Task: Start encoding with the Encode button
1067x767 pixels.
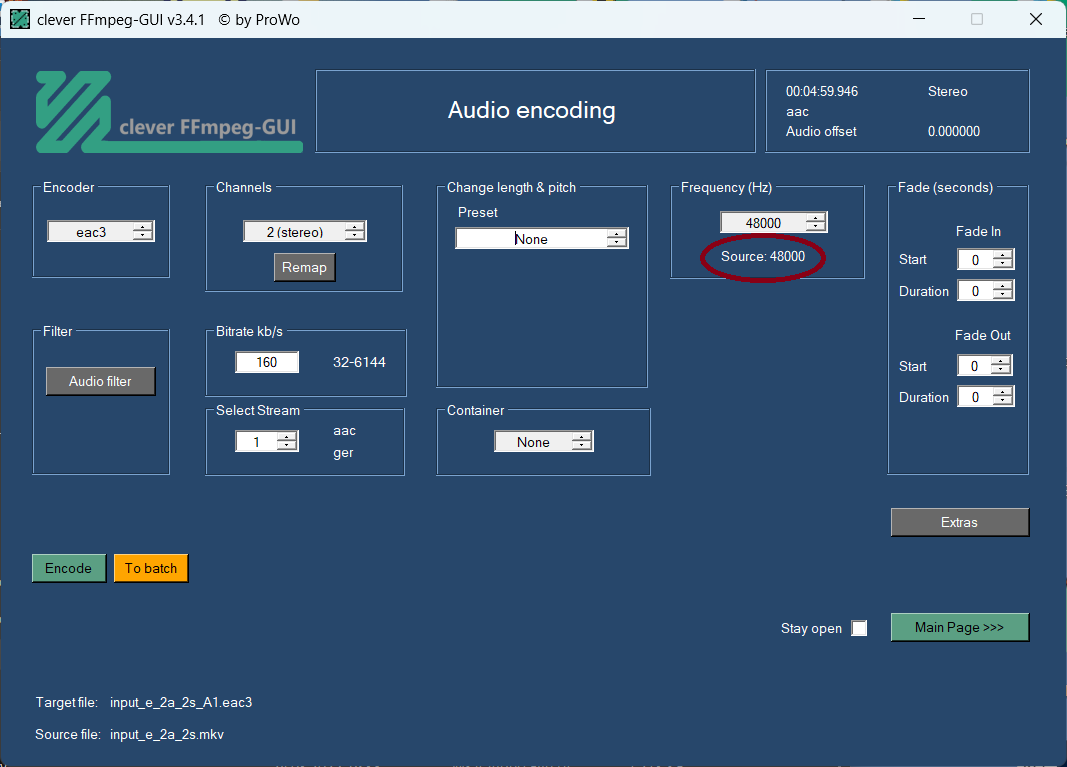Action: (x=69, y=568)
